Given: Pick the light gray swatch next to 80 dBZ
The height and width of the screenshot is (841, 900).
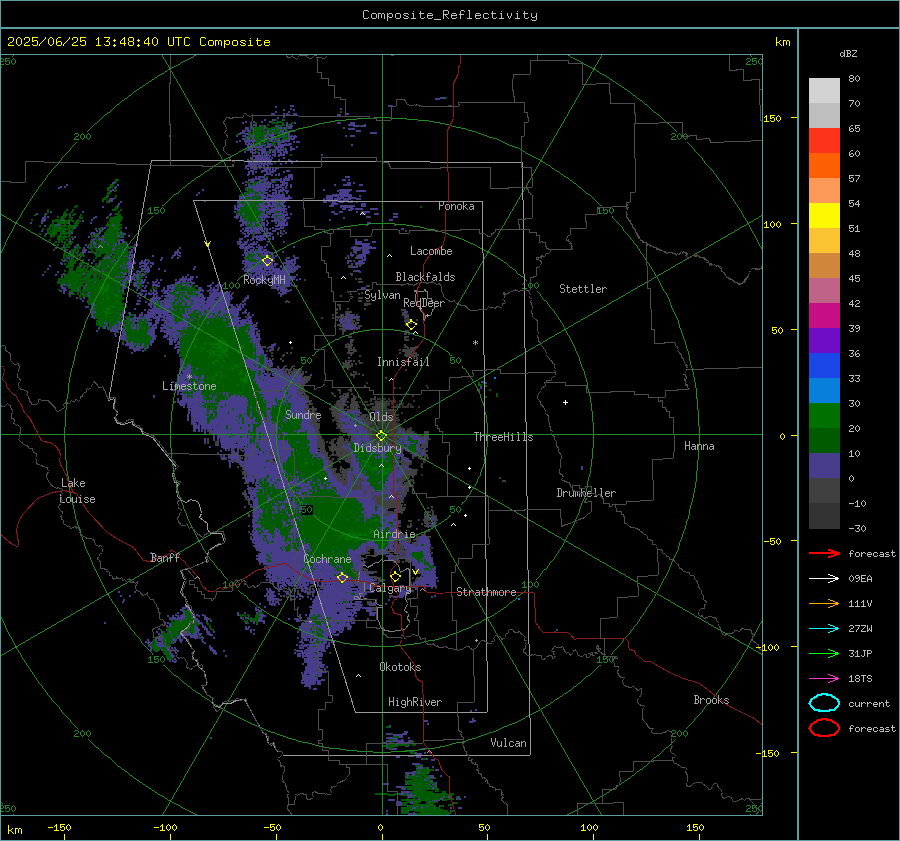Looking at the screenshot, I should point(824,91).
